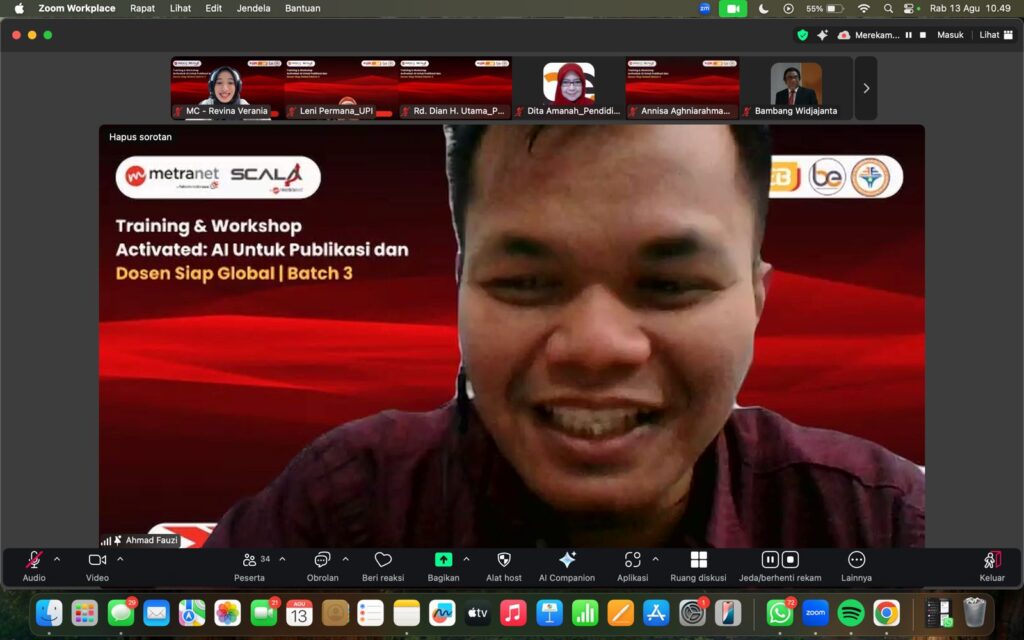
Task: Select the Bambang Widjajanta thumbnail
Action: click(x=796, y=88)
